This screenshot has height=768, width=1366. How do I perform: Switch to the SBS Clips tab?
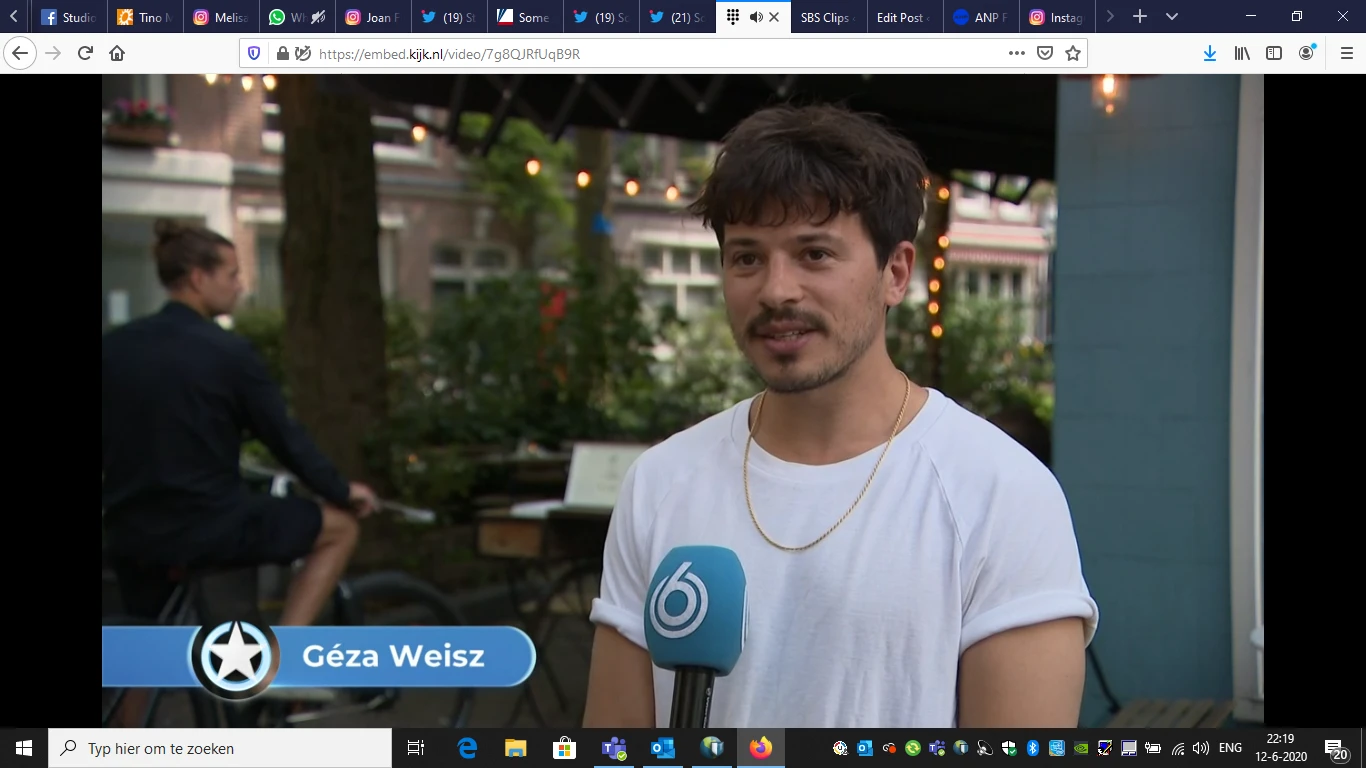(825, 17)
